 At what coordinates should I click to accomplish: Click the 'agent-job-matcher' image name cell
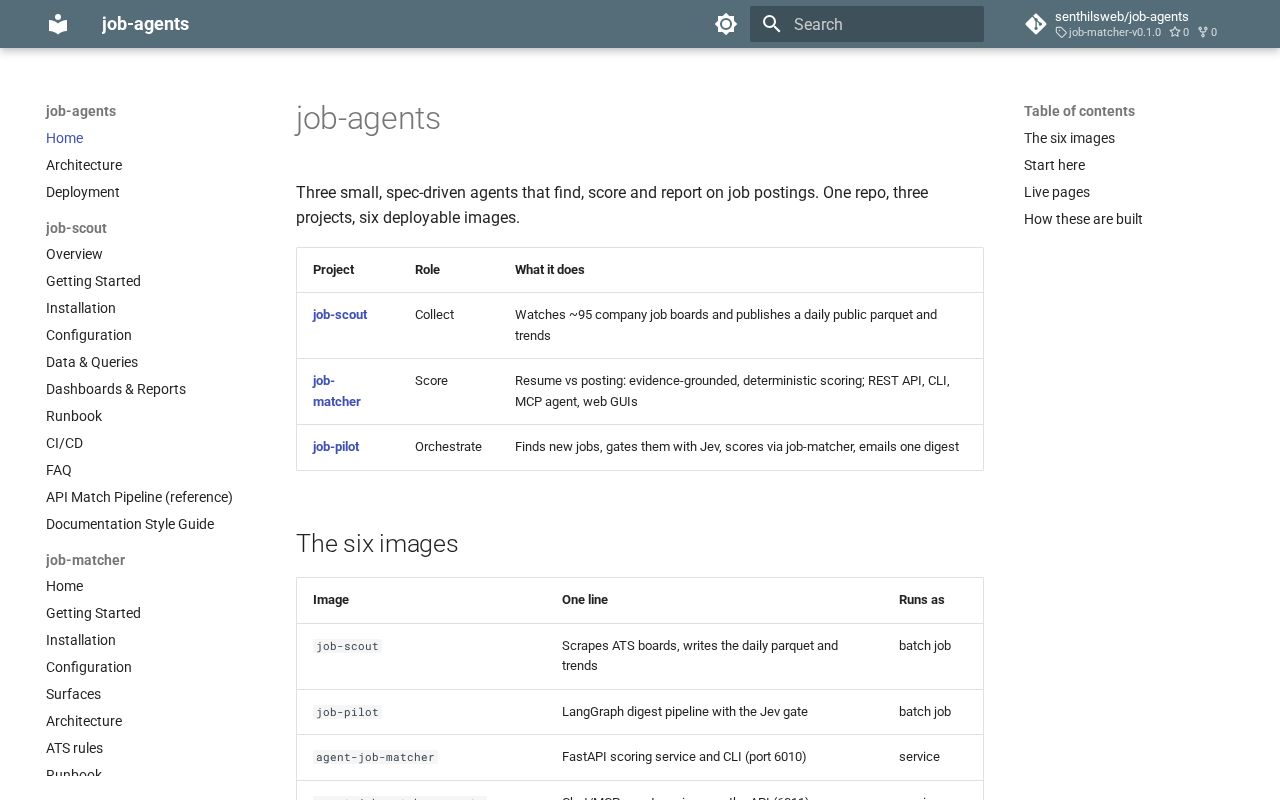coord(375,757)
